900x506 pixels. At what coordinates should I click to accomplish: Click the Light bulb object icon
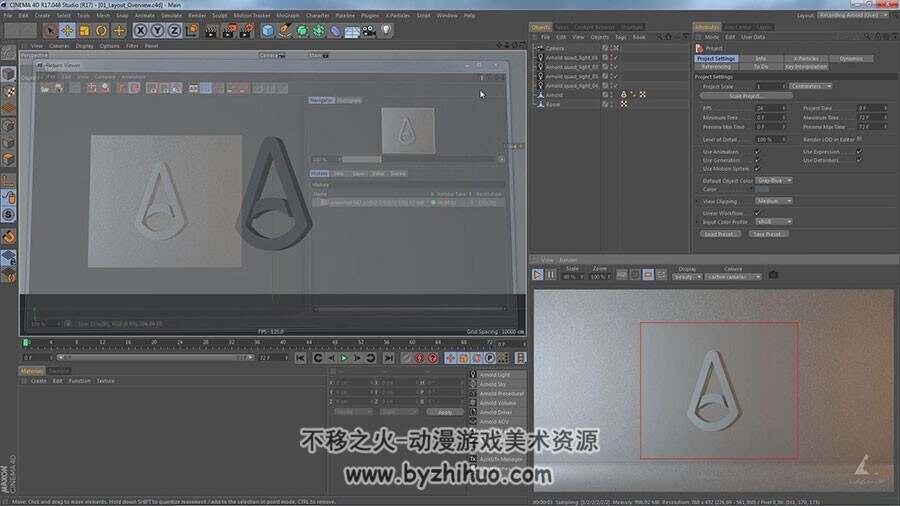[x=386, y=30]
